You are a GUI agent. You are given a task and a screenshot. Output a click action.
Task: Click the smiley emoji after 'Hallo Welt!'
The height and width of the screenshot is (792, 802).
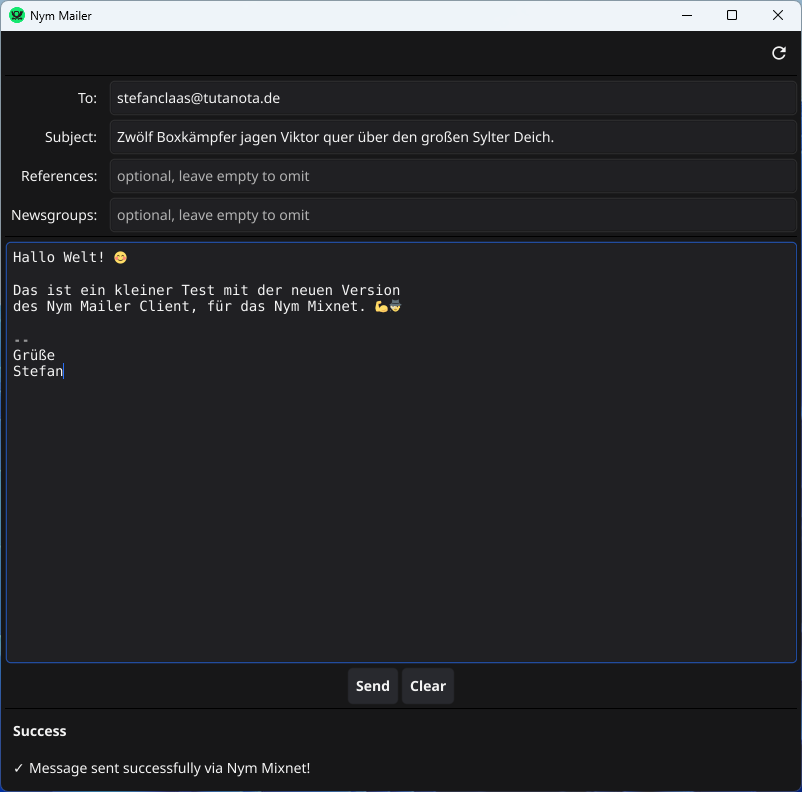pos(121,258)
